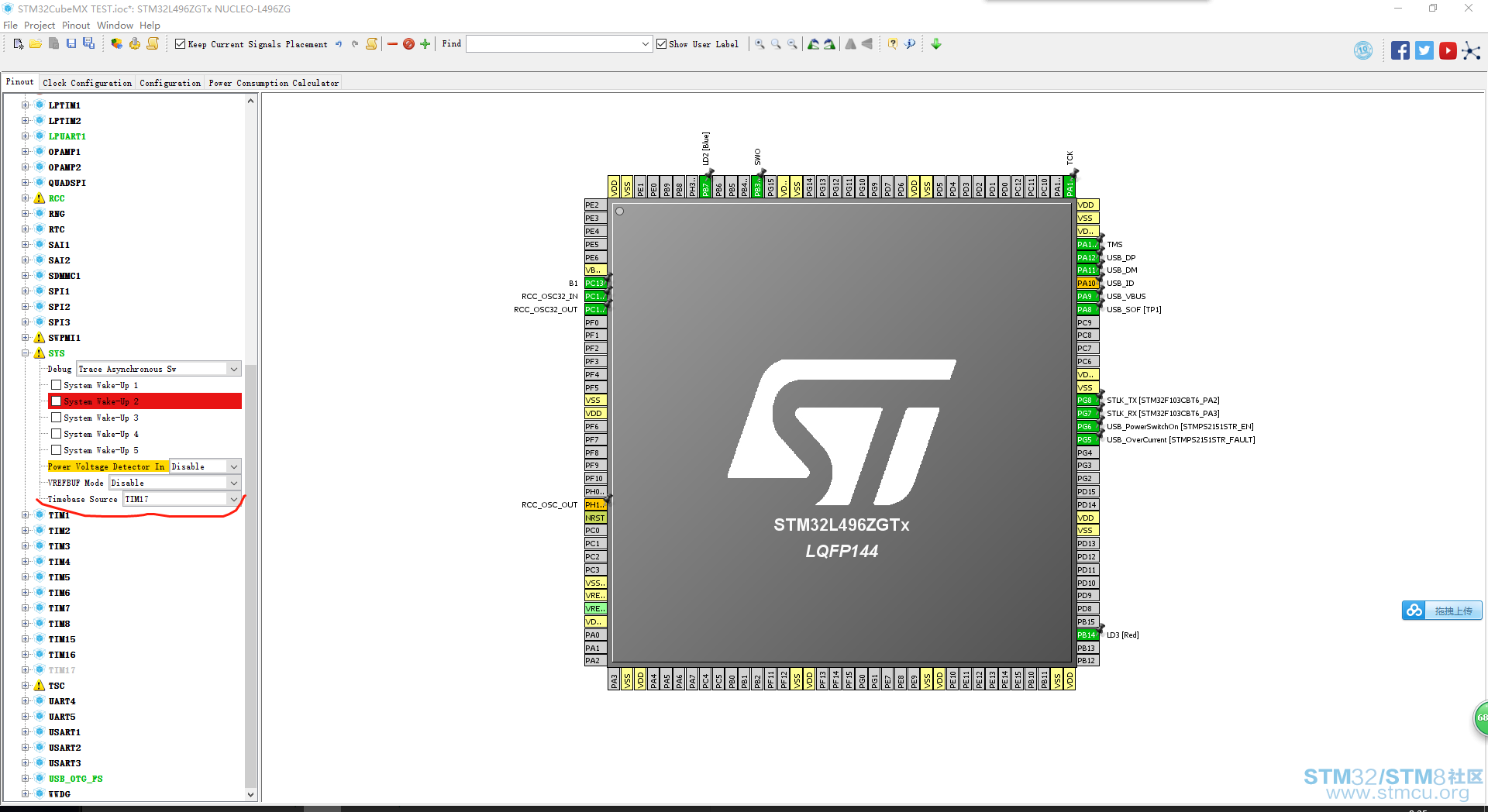
Task: Open the Pinout menu
Action: point(76,26)
